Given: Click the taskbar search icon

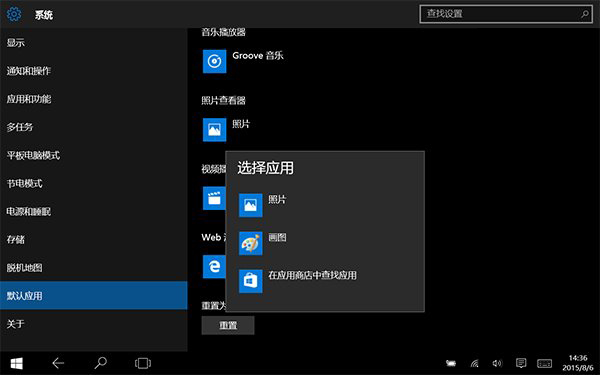Looking at the screenshot, I should tap(100, 363).
